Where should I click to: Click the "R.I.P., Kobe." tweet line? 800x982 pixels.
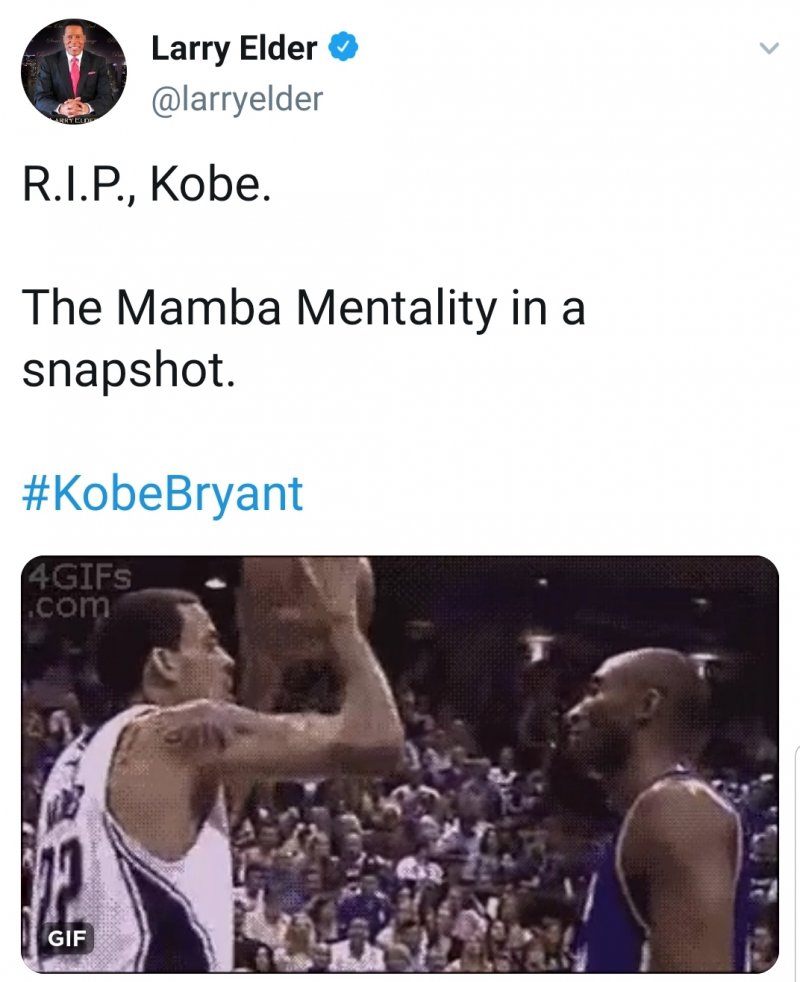pos(146,186)
